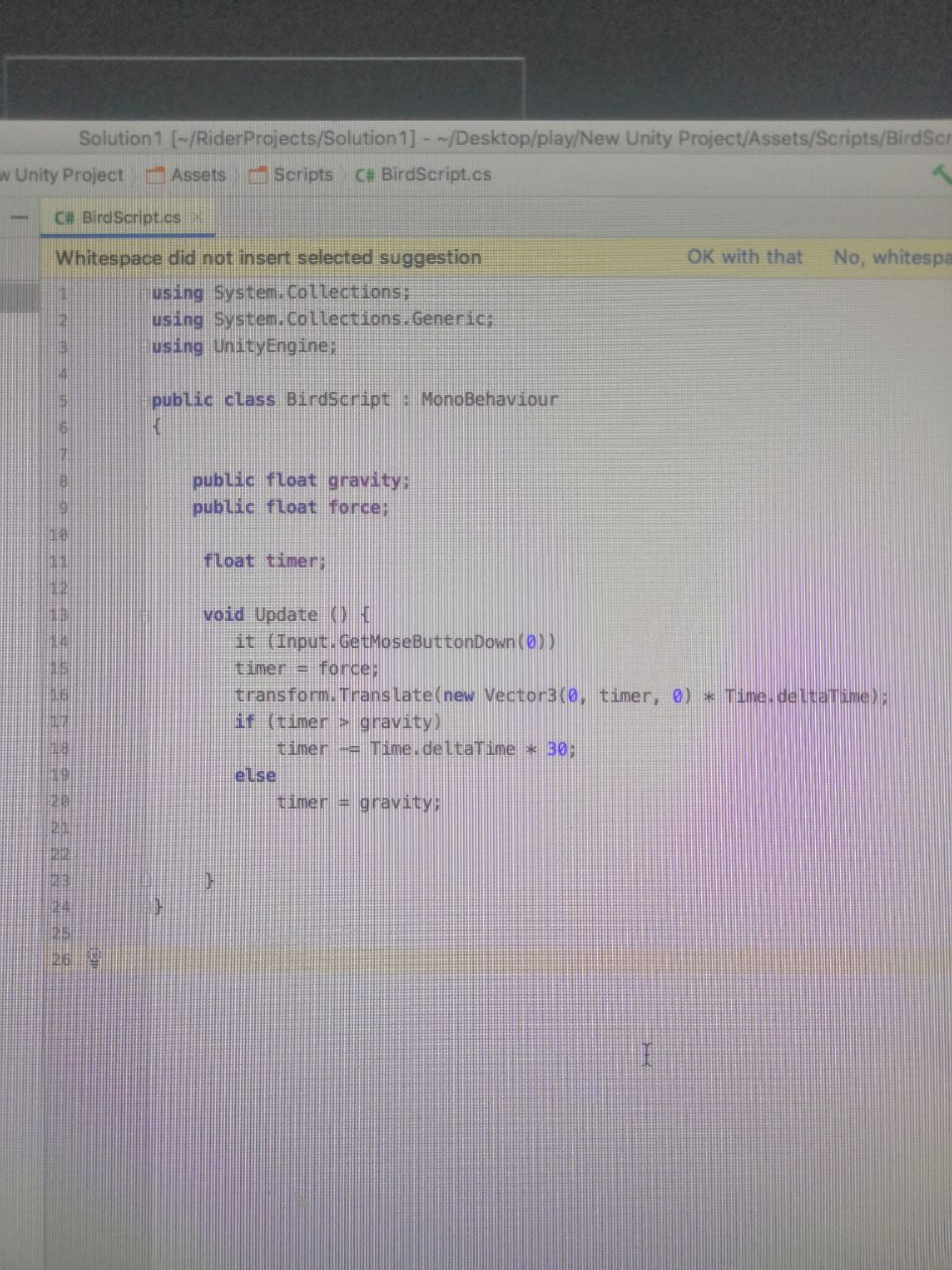This screenshot has height=1270, width=952.
Task: Click the 'float timer;' declaration
Action: click(265, 561)
